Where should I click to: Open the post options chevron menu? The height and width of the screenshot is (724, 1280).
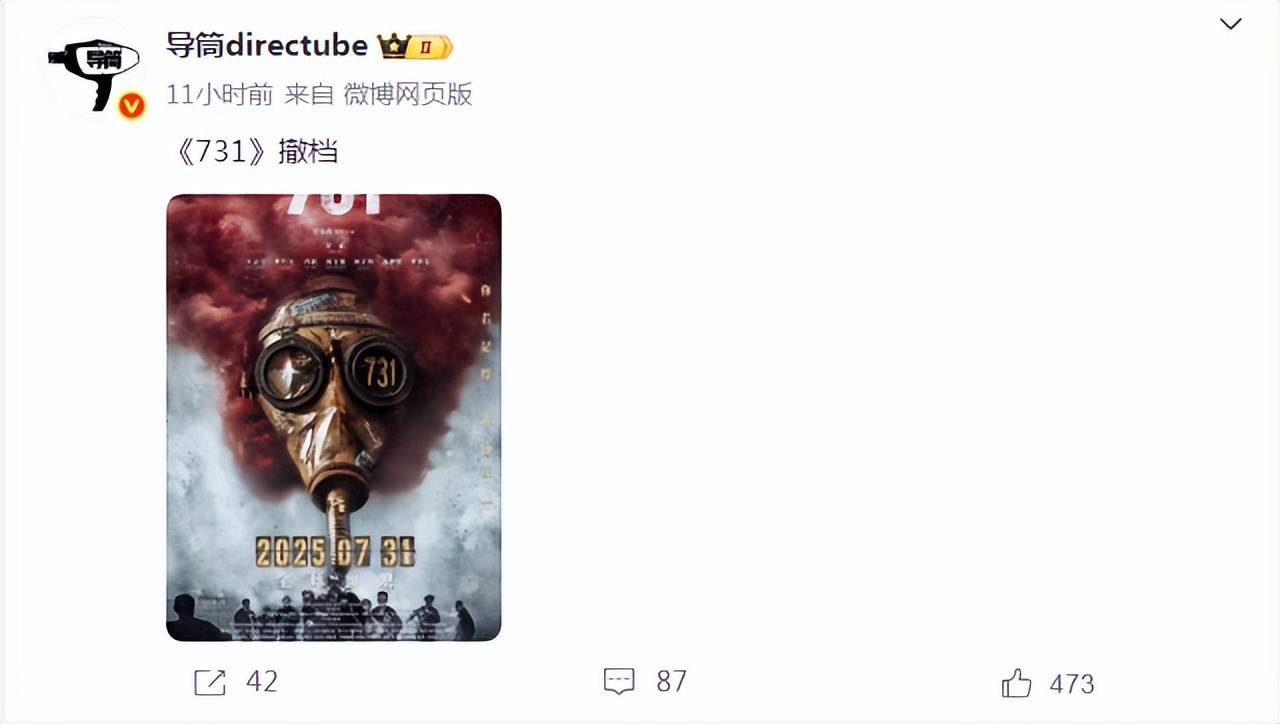tap(1230, 24)
